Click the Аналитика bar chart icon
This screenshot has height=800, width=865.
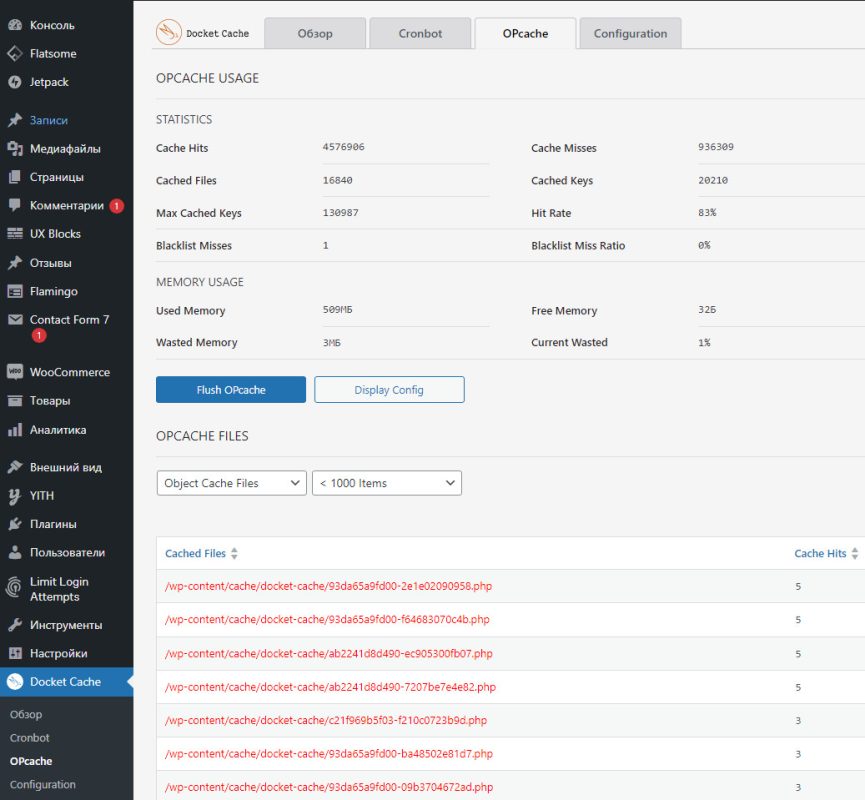click(14, 430)
